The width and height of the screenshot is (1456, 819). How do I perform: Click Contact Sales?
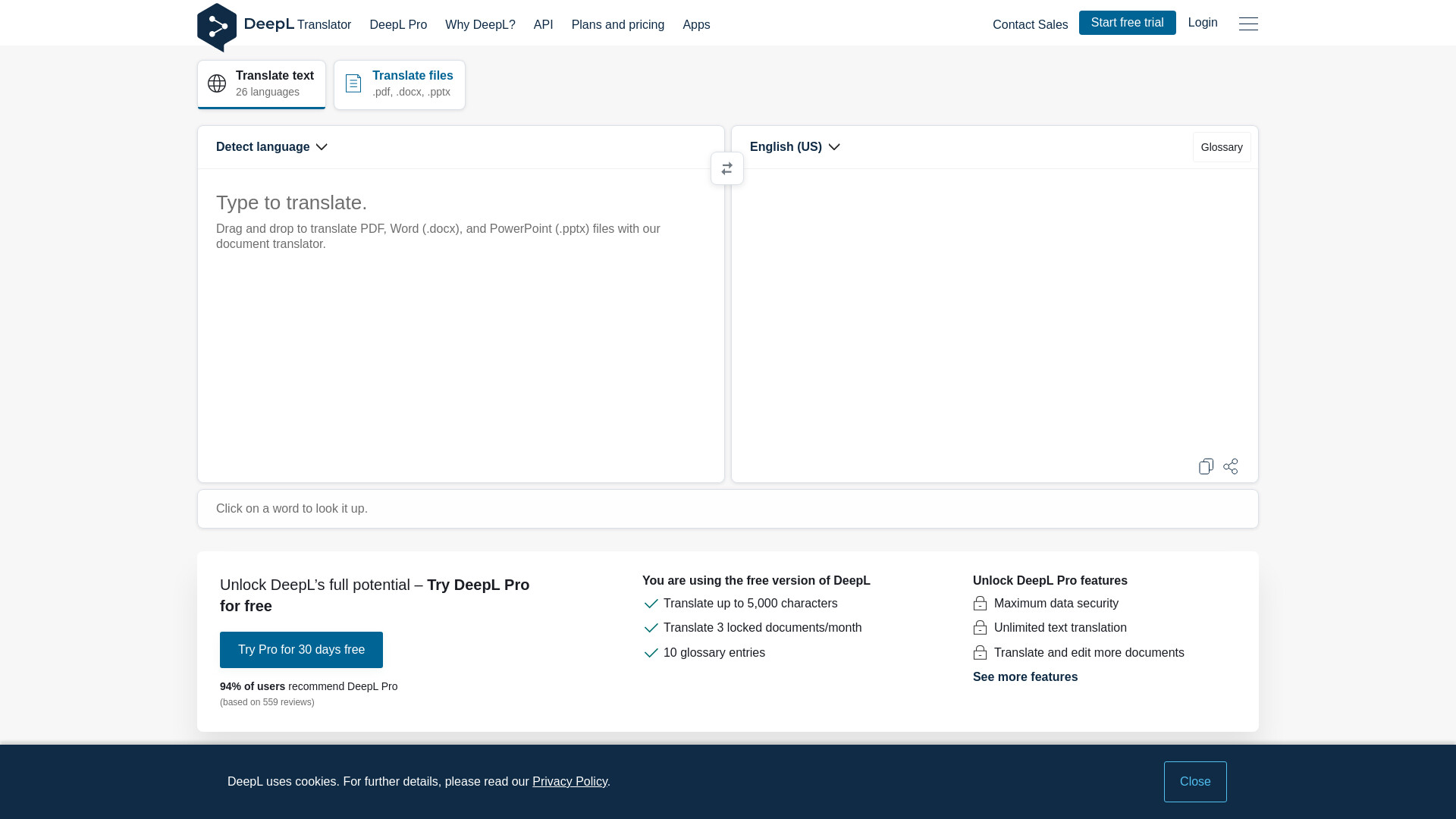[1030, 25]
